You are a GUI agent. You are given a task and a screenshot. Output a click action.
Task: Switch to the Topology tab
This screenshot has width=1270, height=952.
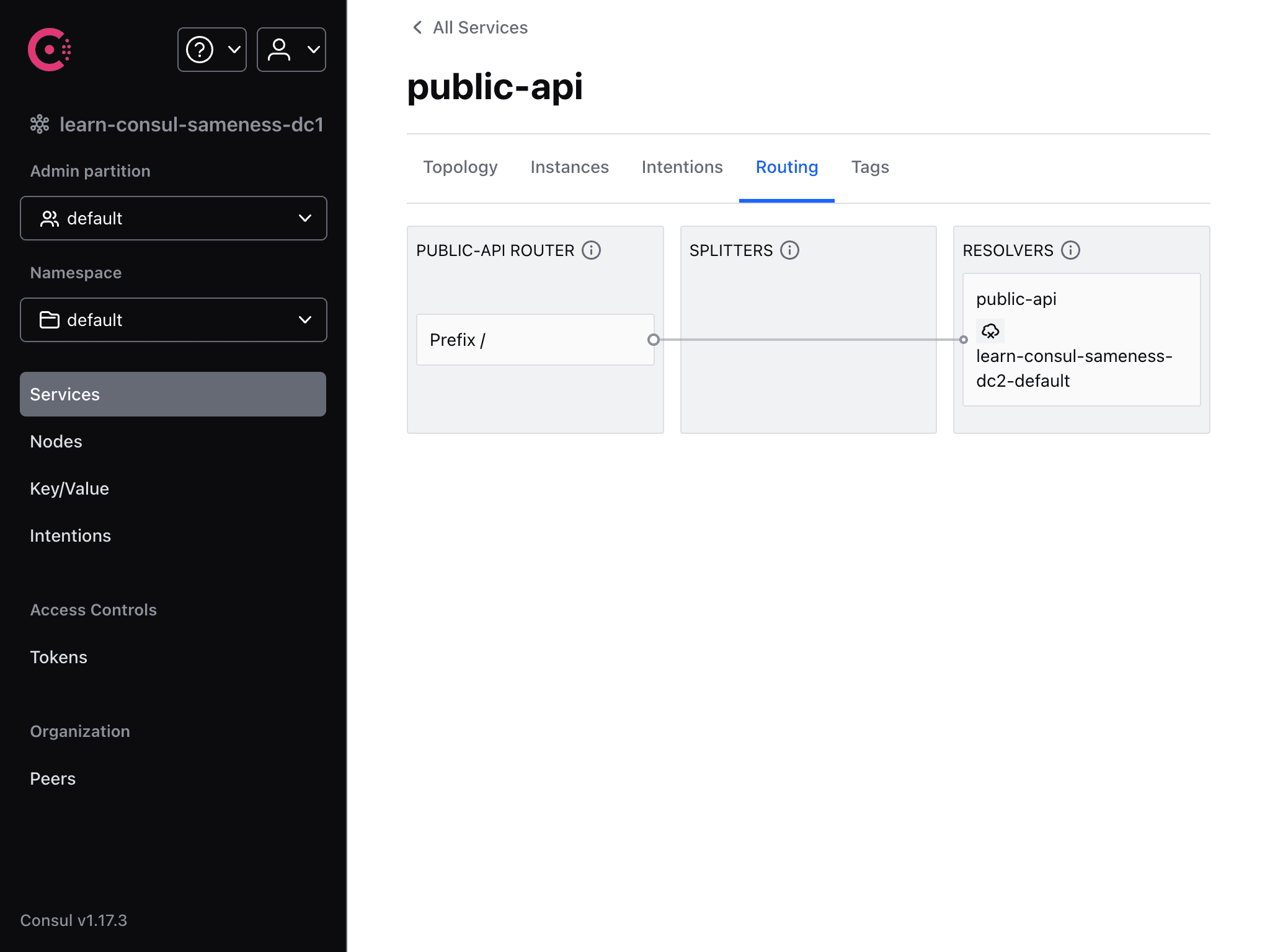click(460, 167)
